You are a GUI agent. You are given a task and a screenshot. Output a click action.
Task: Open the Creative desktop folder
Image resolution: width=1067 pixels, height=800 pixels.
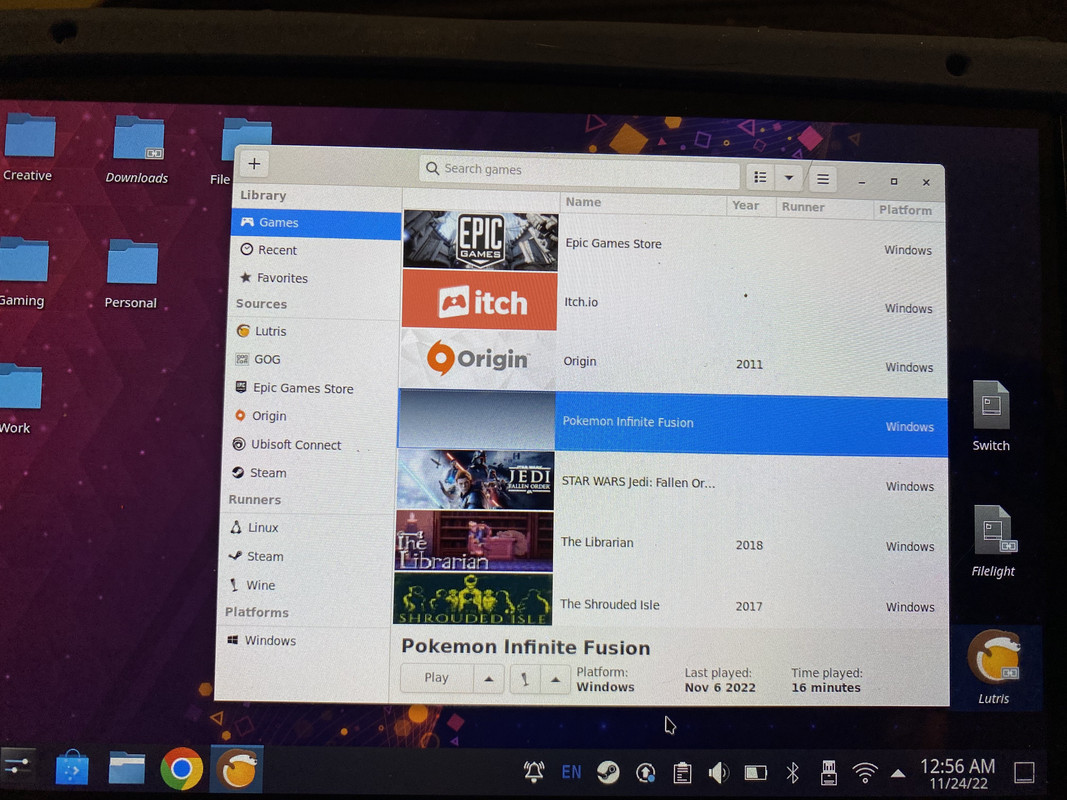coord(27,148)
